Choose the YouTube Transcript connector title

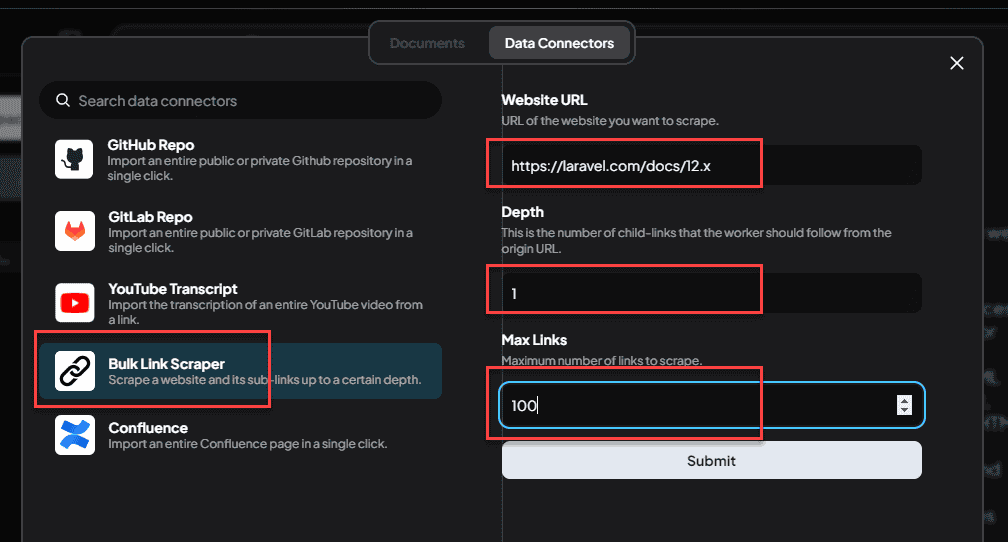coord(173,289)
